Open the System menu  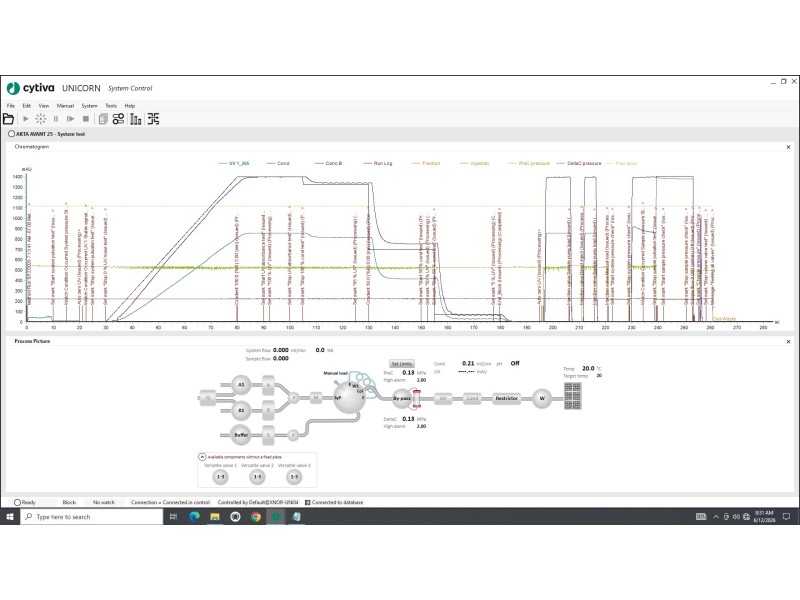click(x=89, y=106)
